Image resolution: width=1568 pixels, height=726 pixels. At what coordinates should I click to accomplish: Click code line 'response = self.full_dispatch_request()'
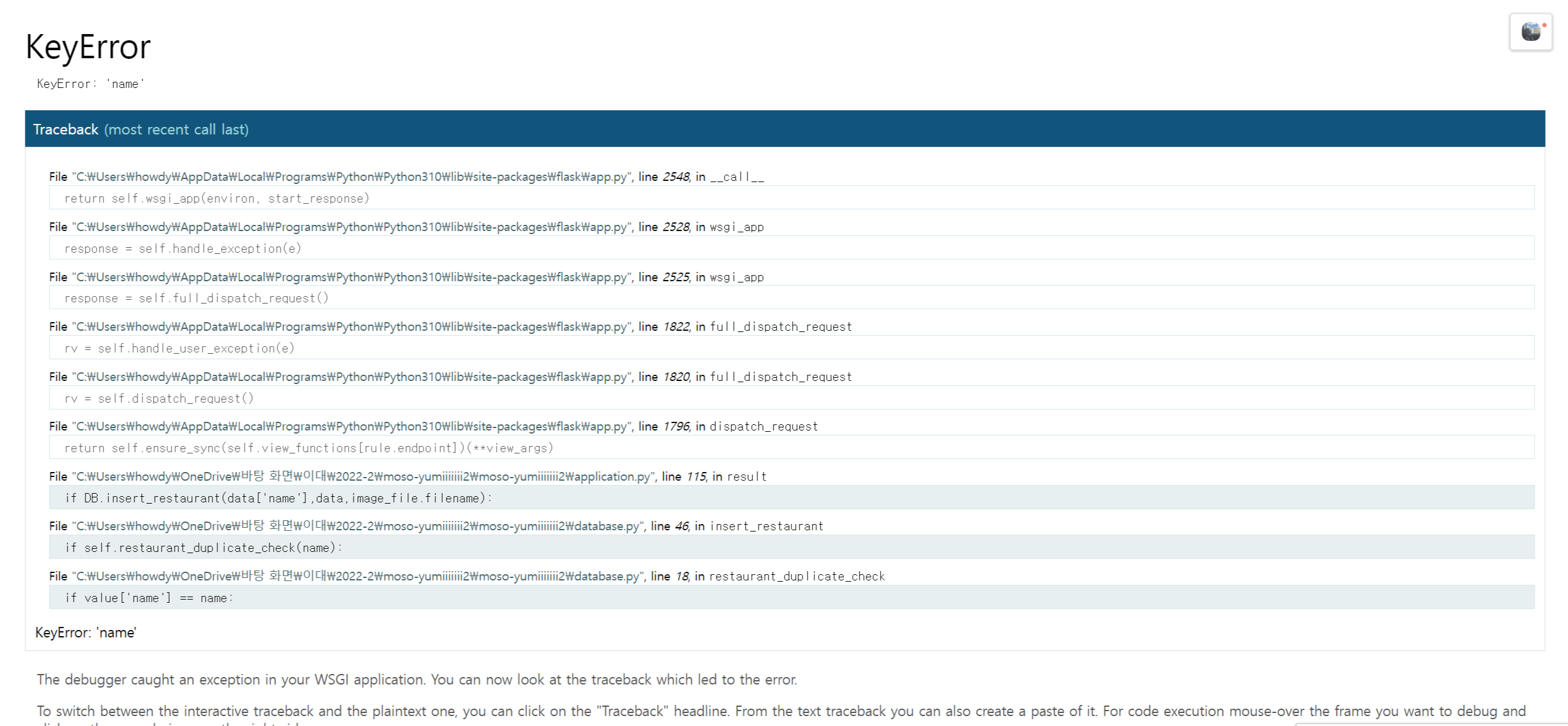click(196, 298)
